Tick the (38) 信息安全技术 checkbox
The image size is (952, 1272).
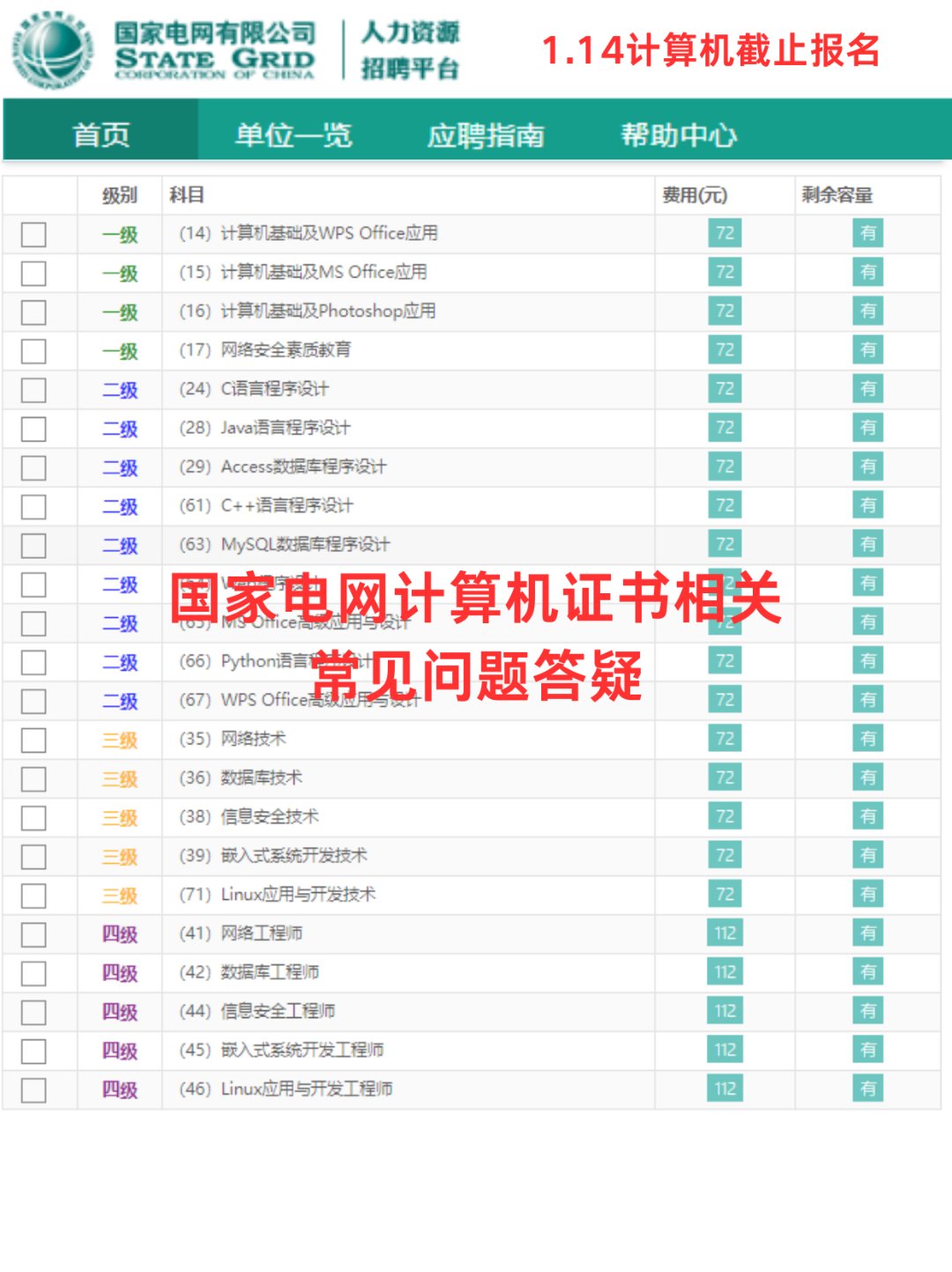point(33,817)
